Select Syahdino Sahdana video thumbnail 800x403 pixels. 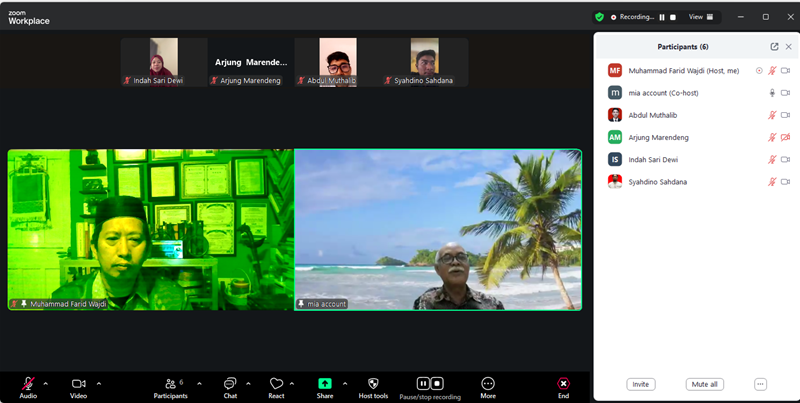tap(424, 62)
